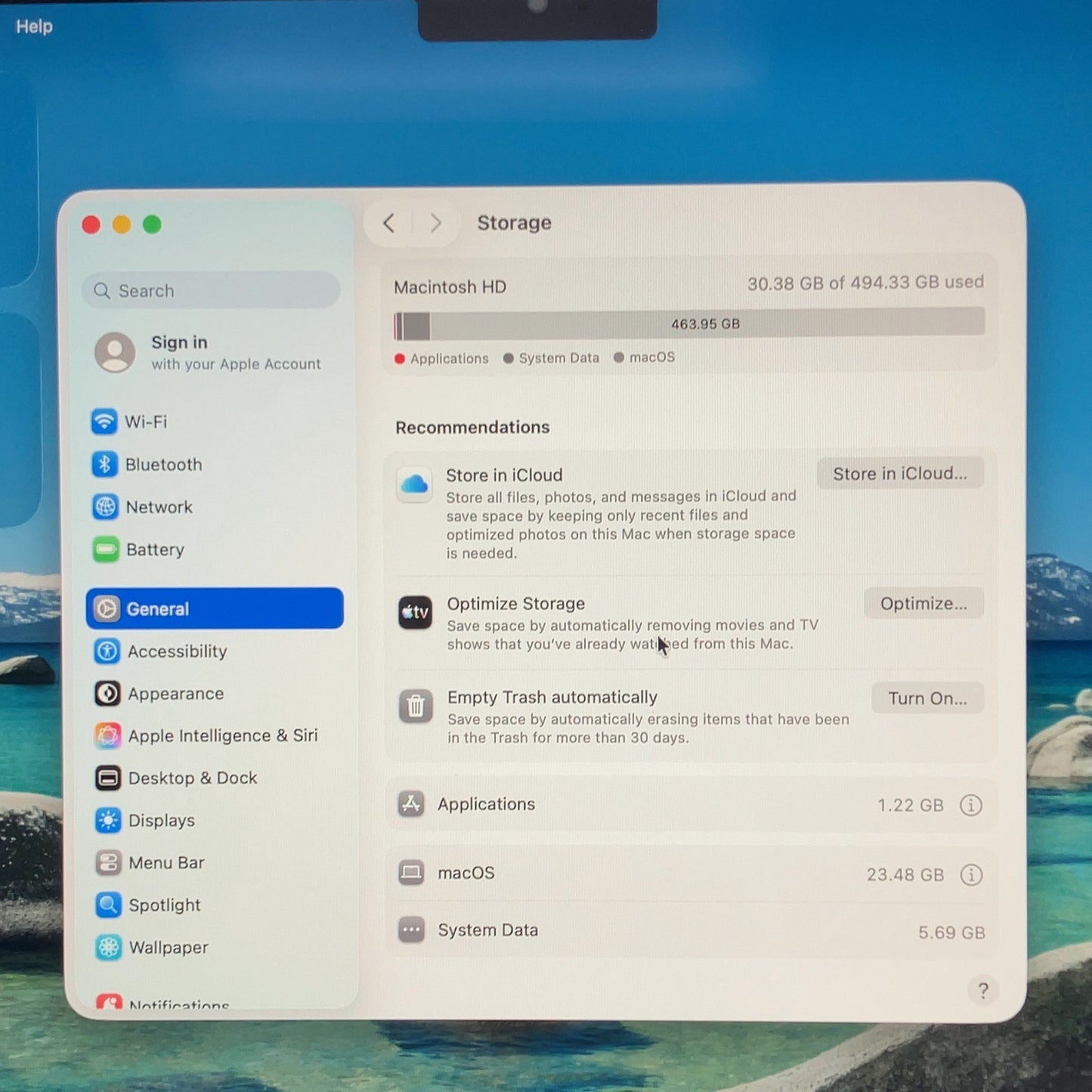Image resolution: width=1092 pixels, height=1092 pixels.
Task: Go back with the left chevron
Action: pyautogui.click(x=388, y=223)
